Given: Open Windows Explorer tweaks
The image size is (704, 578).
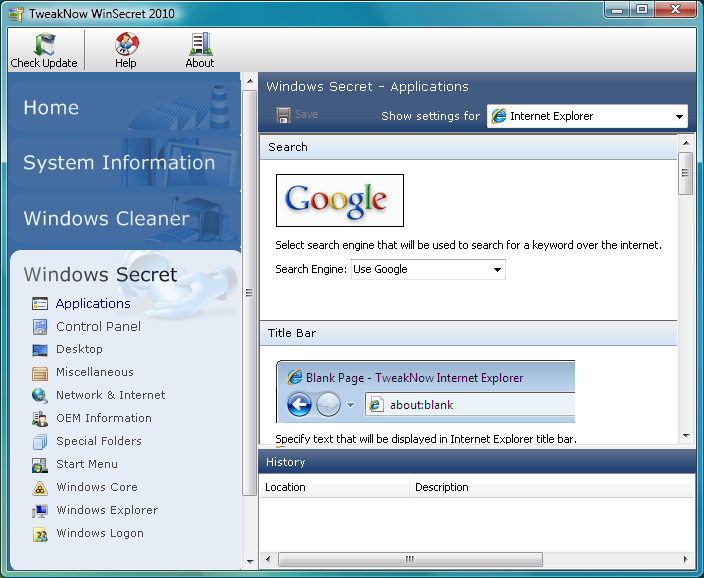Looking at the screenshot, I should pos(107,510).
